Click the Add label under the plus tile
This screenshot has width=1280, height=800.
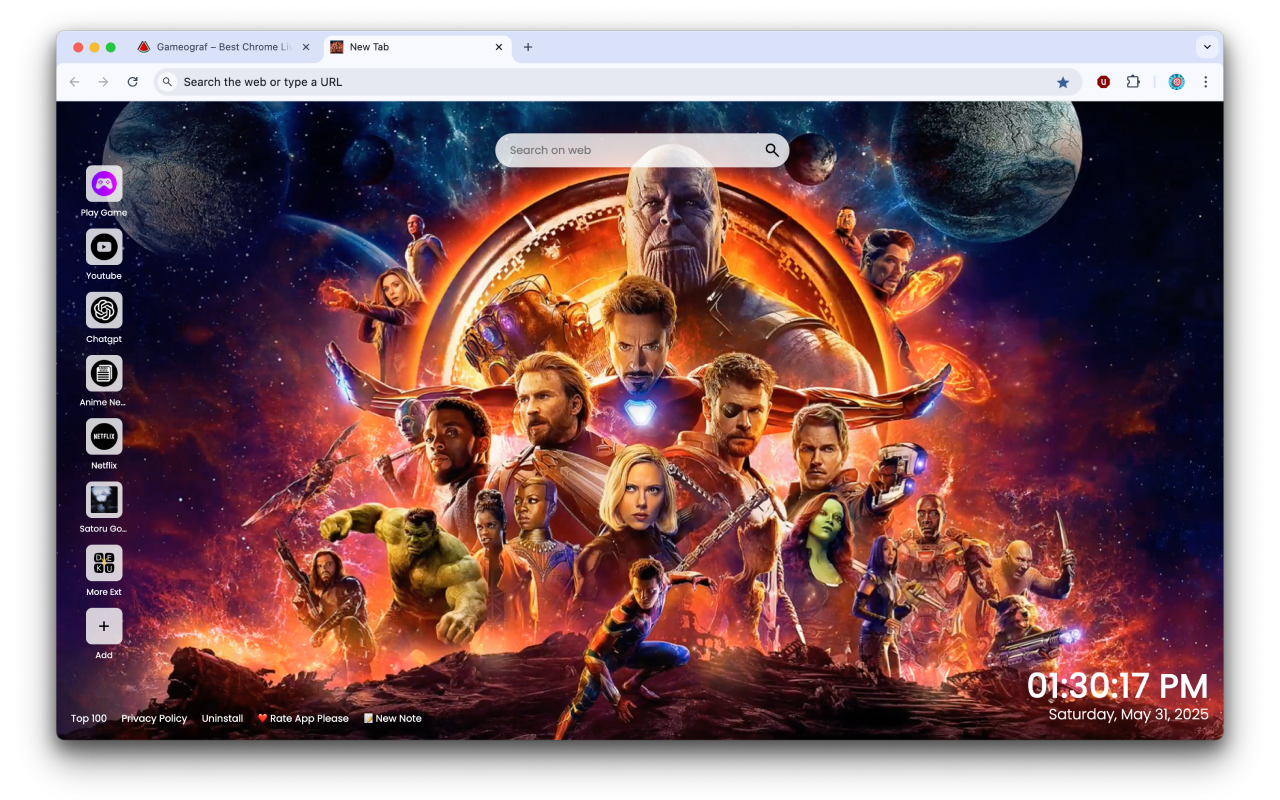(x=104, y=655)
